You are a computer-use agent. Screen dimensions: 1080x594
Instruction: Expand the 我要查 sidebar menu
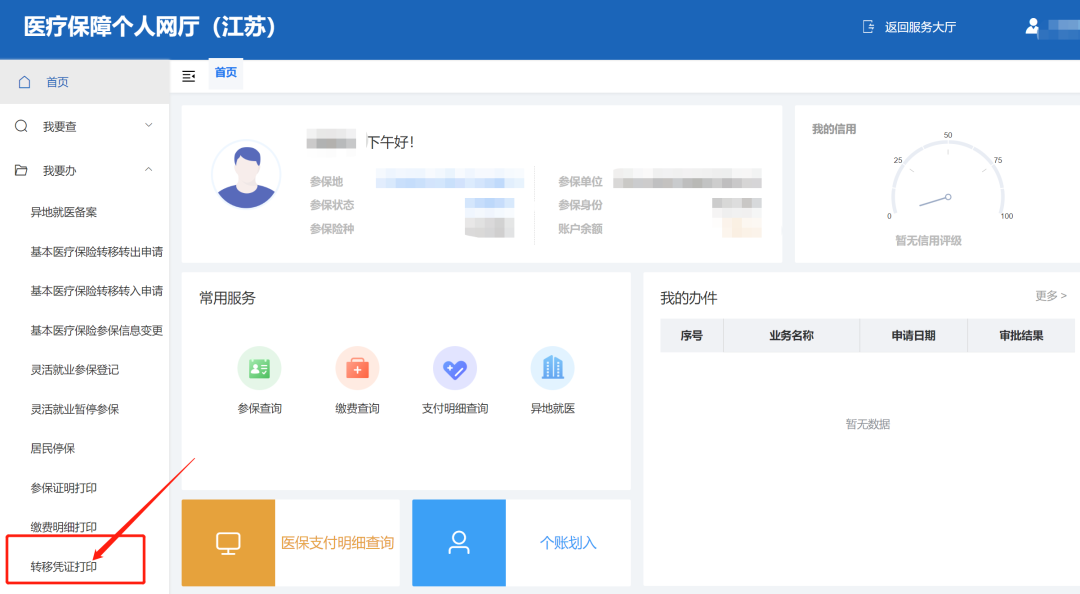tap(84, 126)
